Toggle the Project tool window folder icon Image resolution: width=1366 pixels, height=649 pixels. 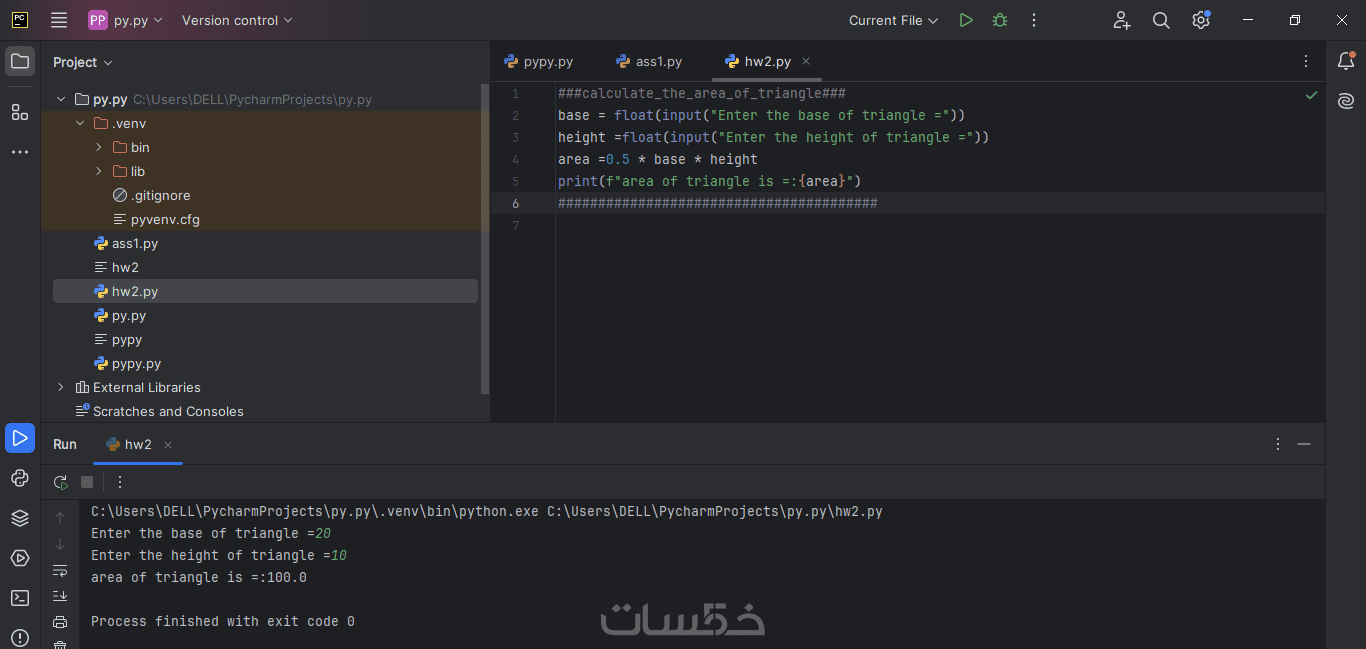20,61
